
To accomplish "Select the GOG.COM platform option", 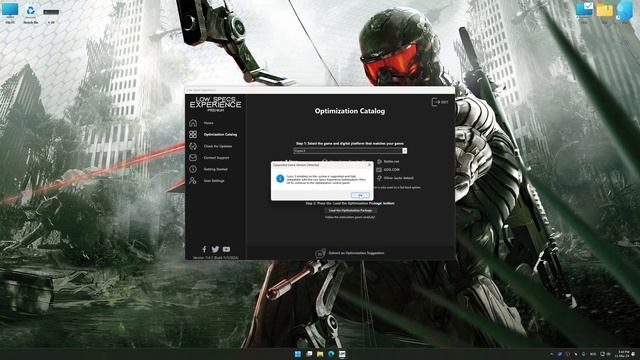I will (388, 170).
